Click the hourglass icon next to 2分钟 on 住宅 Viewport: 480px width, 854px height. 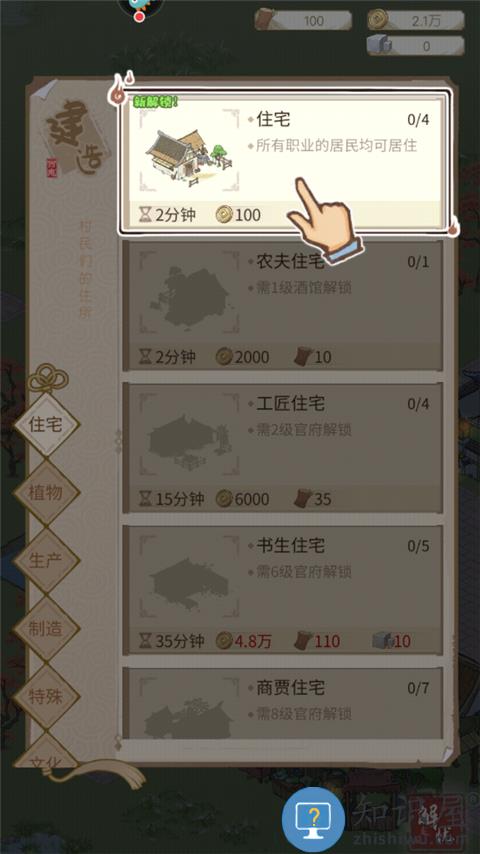click(x=145, y=215)
